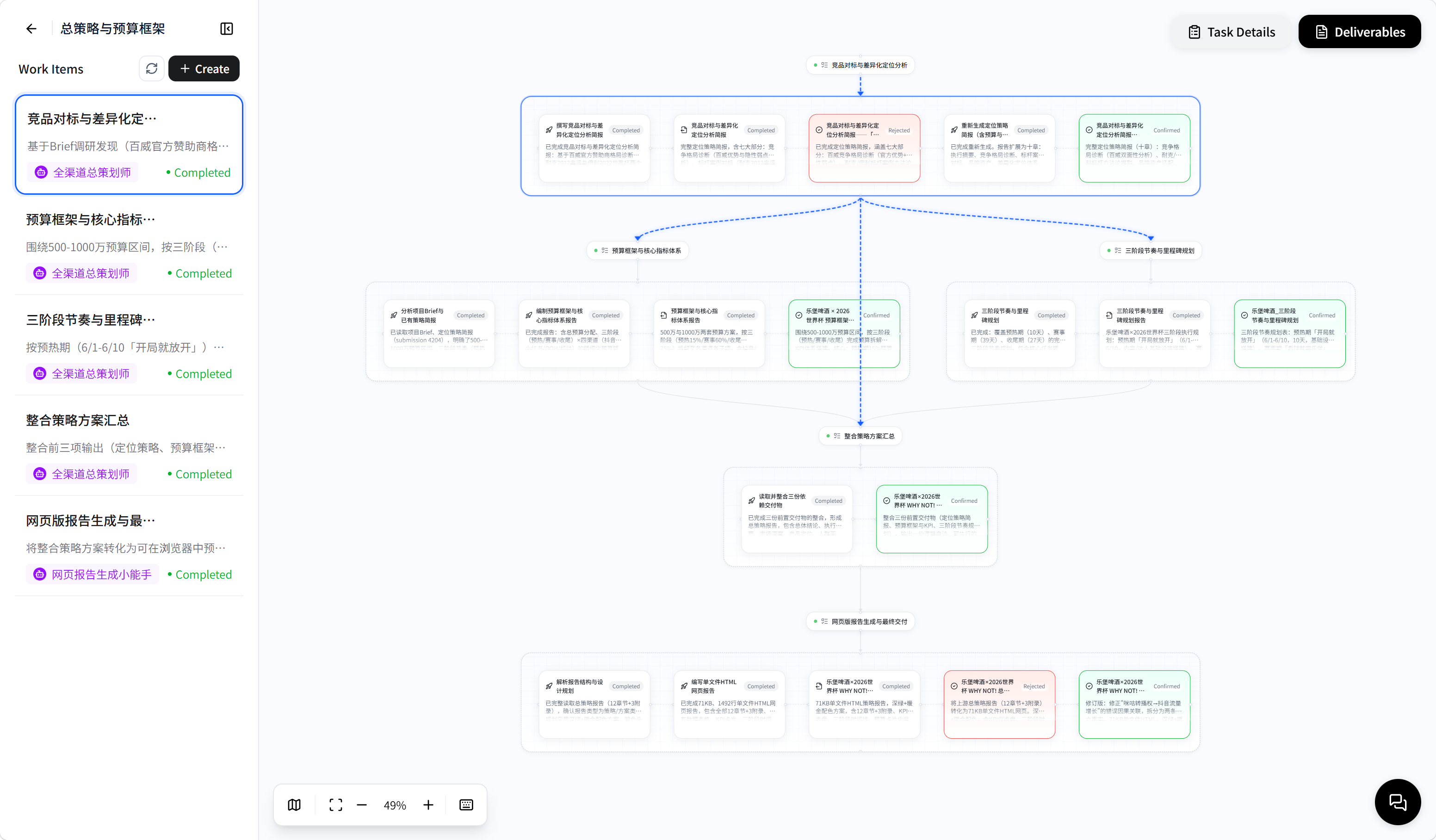Open Confirmed card 乐堡啤酒_三阶段节奏与里程碑规划

1290,334
